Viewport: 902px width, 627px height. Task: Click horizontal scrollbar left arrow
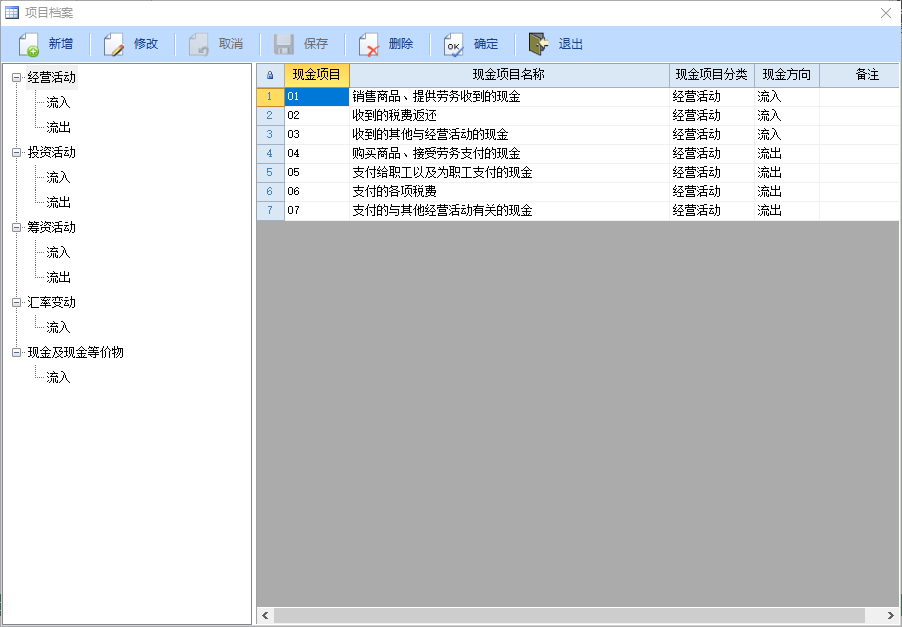click(265, 615)
